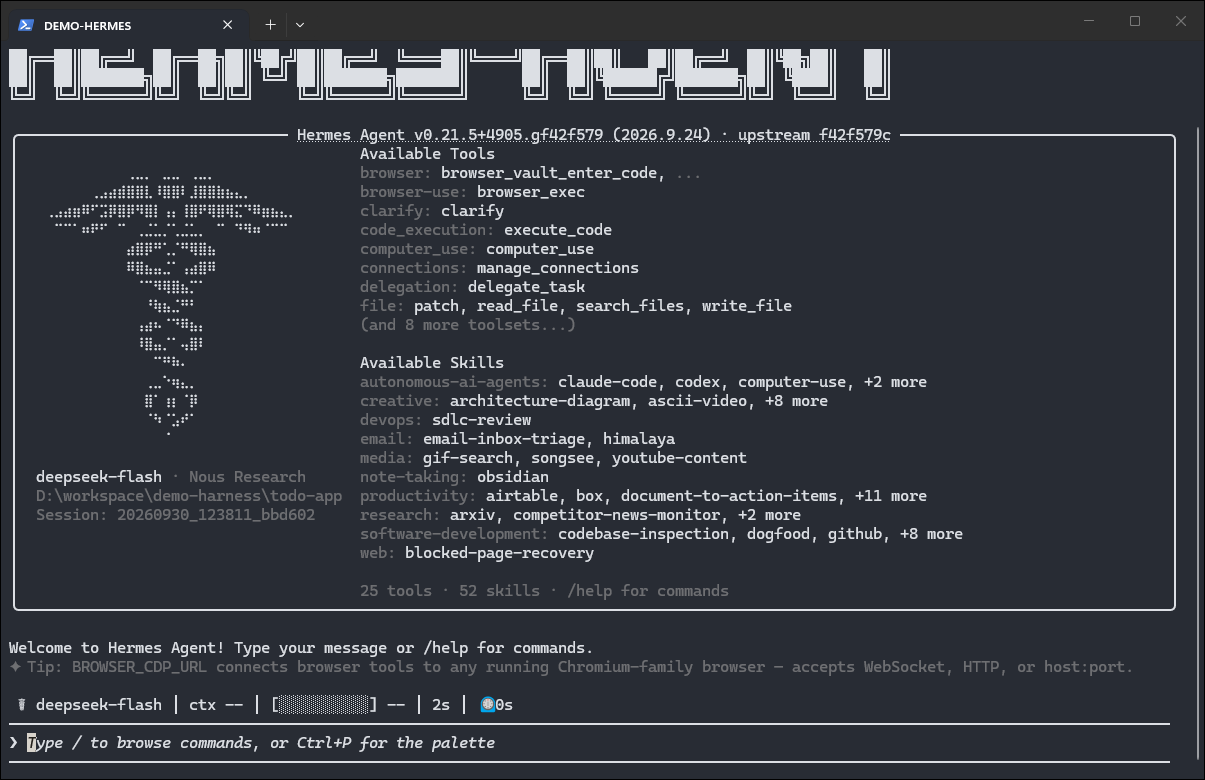Click the claude-code skill name
Image resolution: width=1205 pixels, height=780 pixels.
608,382
